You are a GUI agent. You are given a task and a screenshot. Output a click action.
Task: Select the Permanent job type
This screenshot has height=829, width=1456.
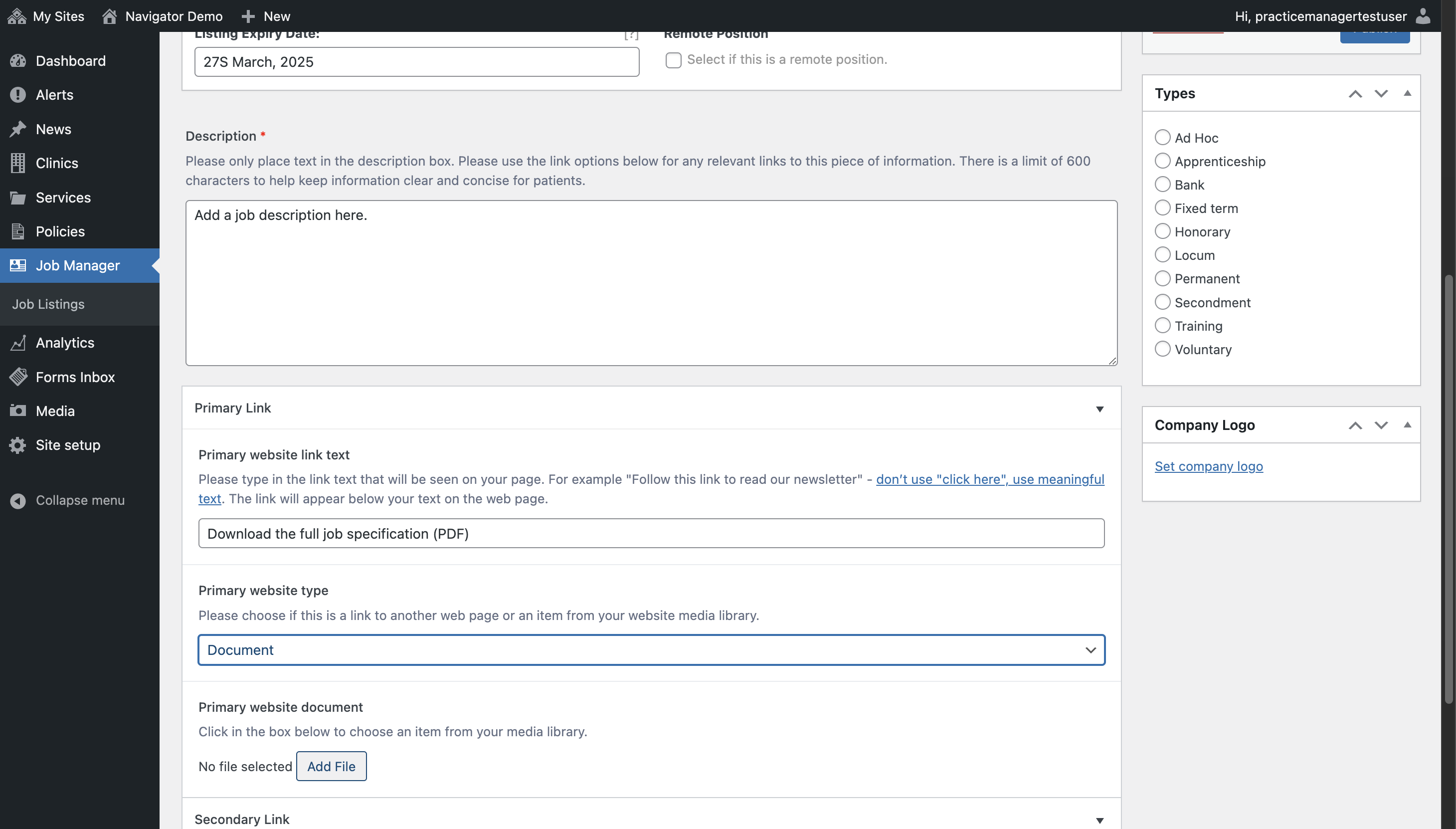pyautogui.click(x=1163, y=278)
